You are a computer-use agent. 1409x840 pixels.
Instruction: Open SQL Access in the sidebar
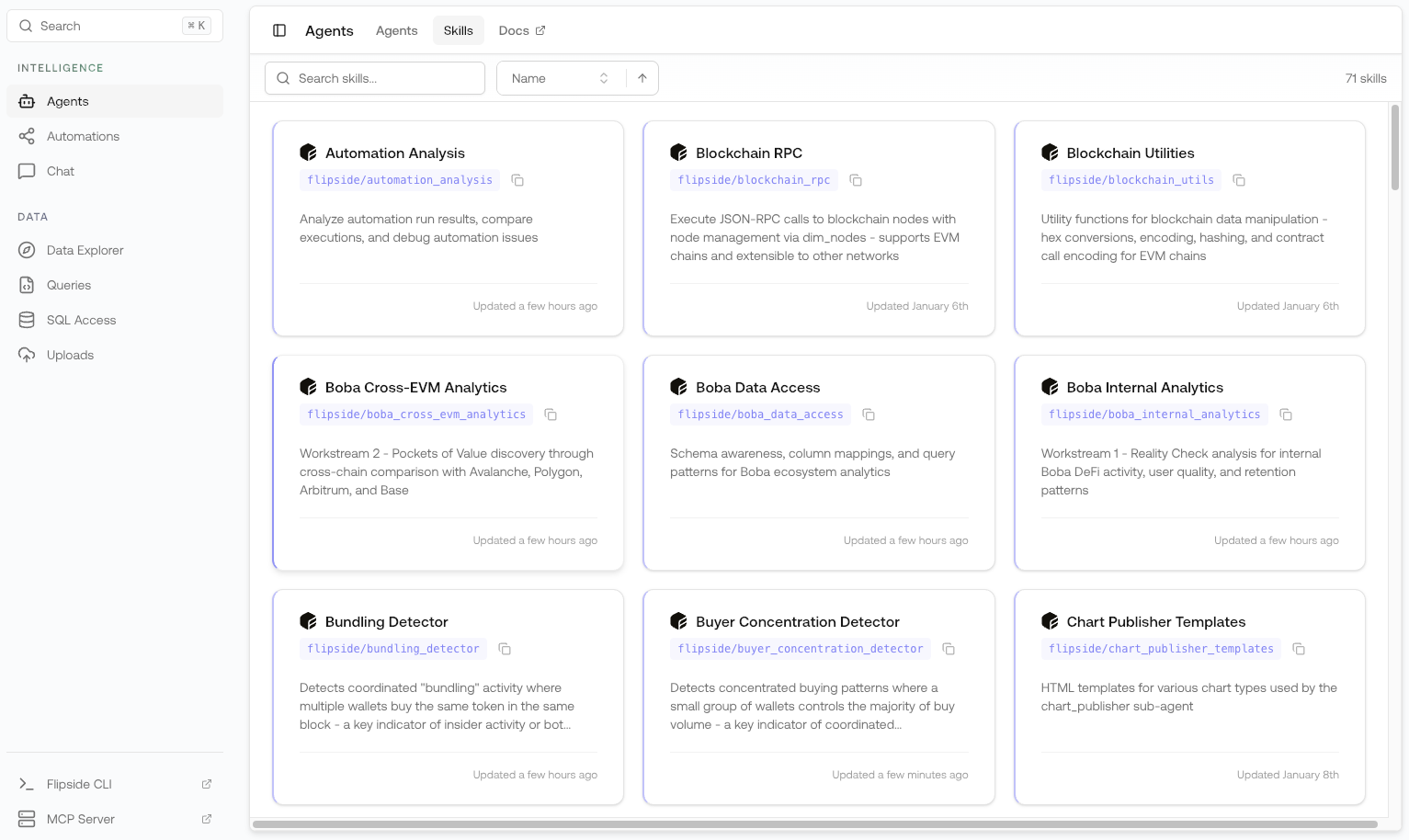point(115,320)
